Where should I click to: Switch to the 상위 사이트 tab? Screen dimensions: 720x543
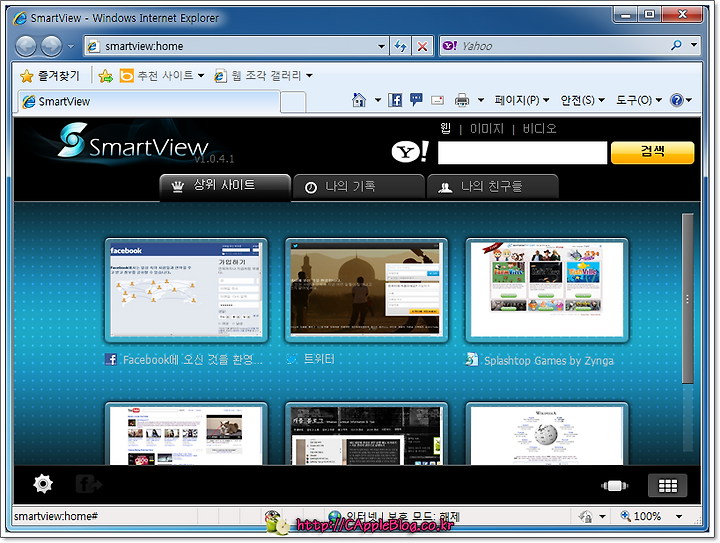click(x=225, y=186)
